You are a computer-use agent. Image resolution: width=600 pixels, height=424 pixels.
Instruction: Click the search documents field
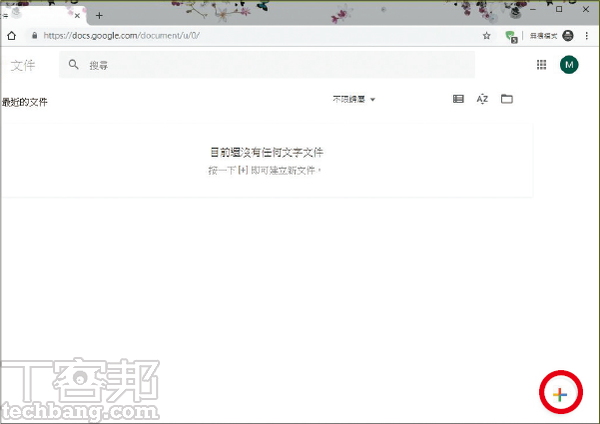(267, 65)
